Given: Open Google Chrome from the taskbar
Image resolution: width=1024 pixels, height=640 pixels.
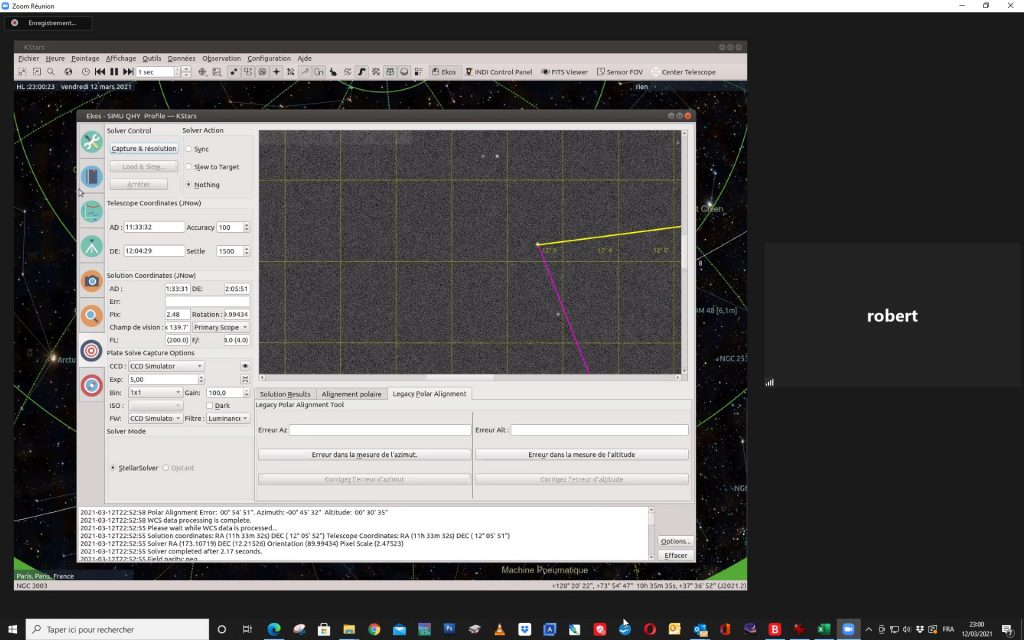Looking at the screenshot, I should 374,629.
